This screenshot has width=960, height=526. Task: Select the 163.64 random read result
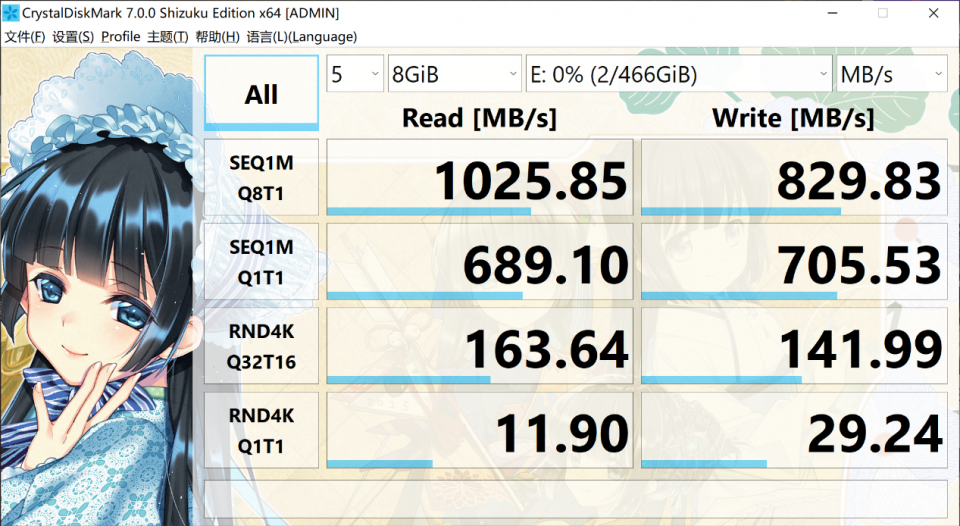pyautogui.click(x=480, y=346)
